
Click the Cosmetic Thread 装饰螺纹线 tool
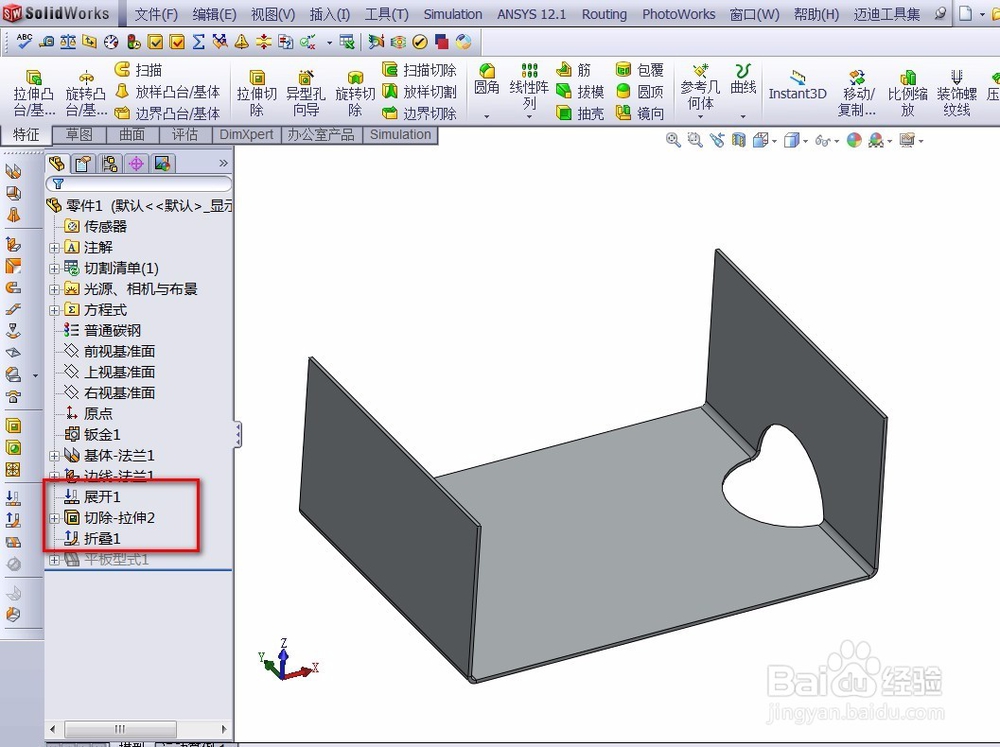click(x=957, y=92)
